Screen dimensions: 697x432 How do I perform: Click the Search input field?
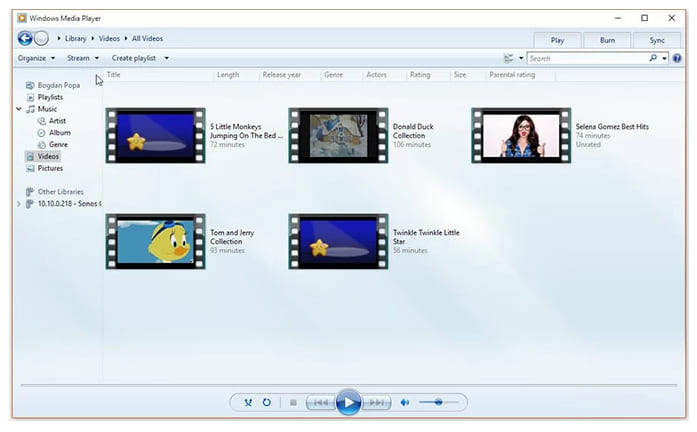(588, 58)
